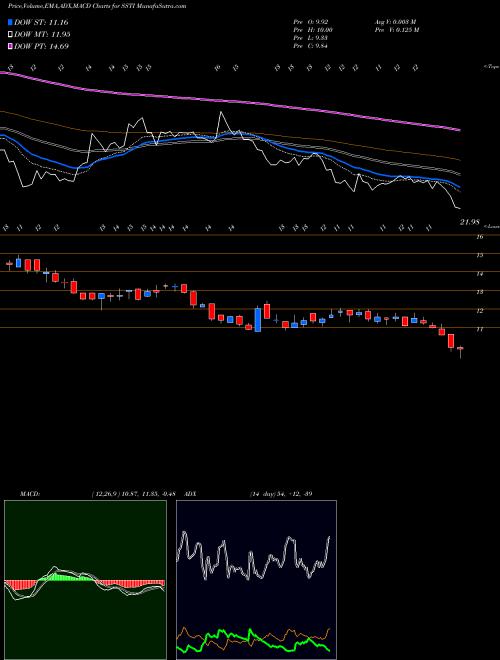Click price axis label 15
Screen dimensions: 500x660
pyautogui.click(x=479, y=255)
